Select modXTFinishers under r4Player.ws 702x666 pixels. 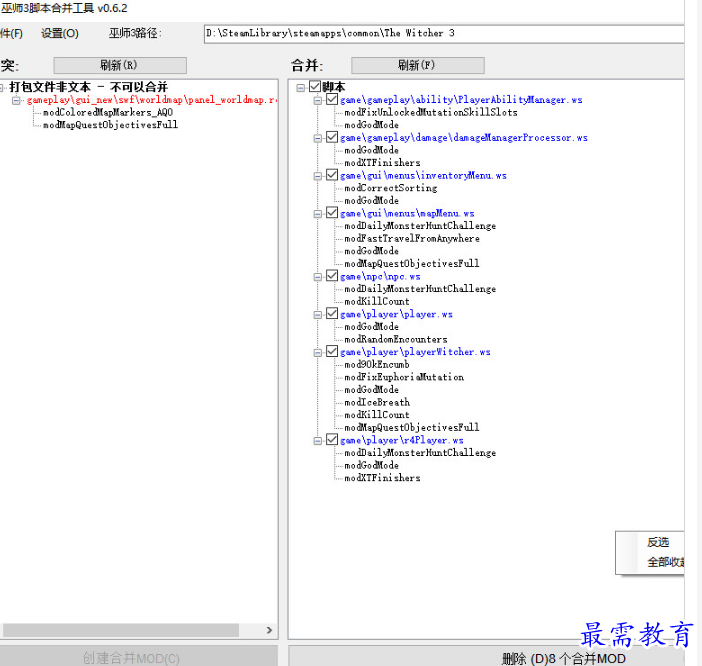382,478
